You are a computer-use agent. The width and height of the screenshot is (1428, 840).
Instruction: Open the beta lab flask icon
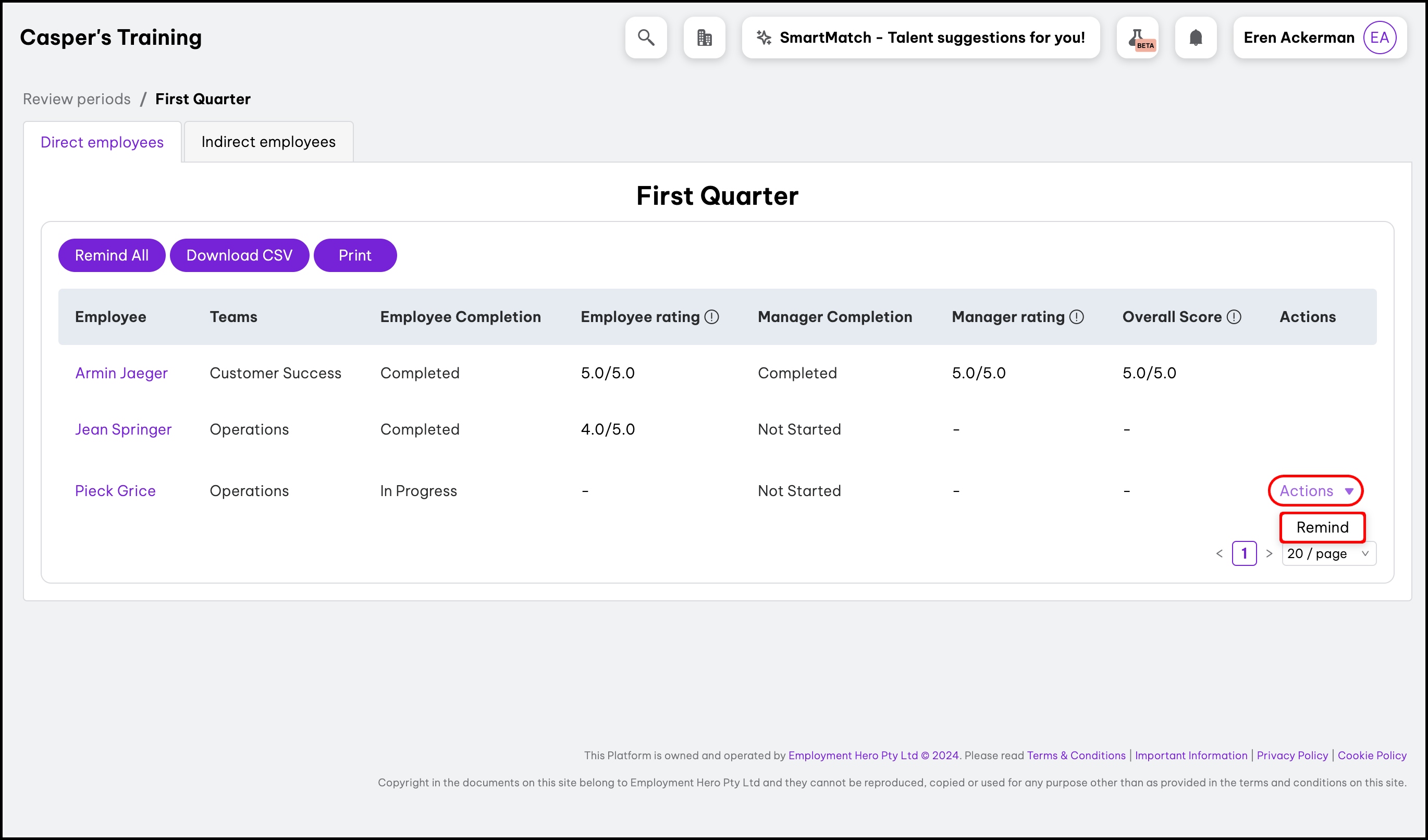tap(1137, 38)
